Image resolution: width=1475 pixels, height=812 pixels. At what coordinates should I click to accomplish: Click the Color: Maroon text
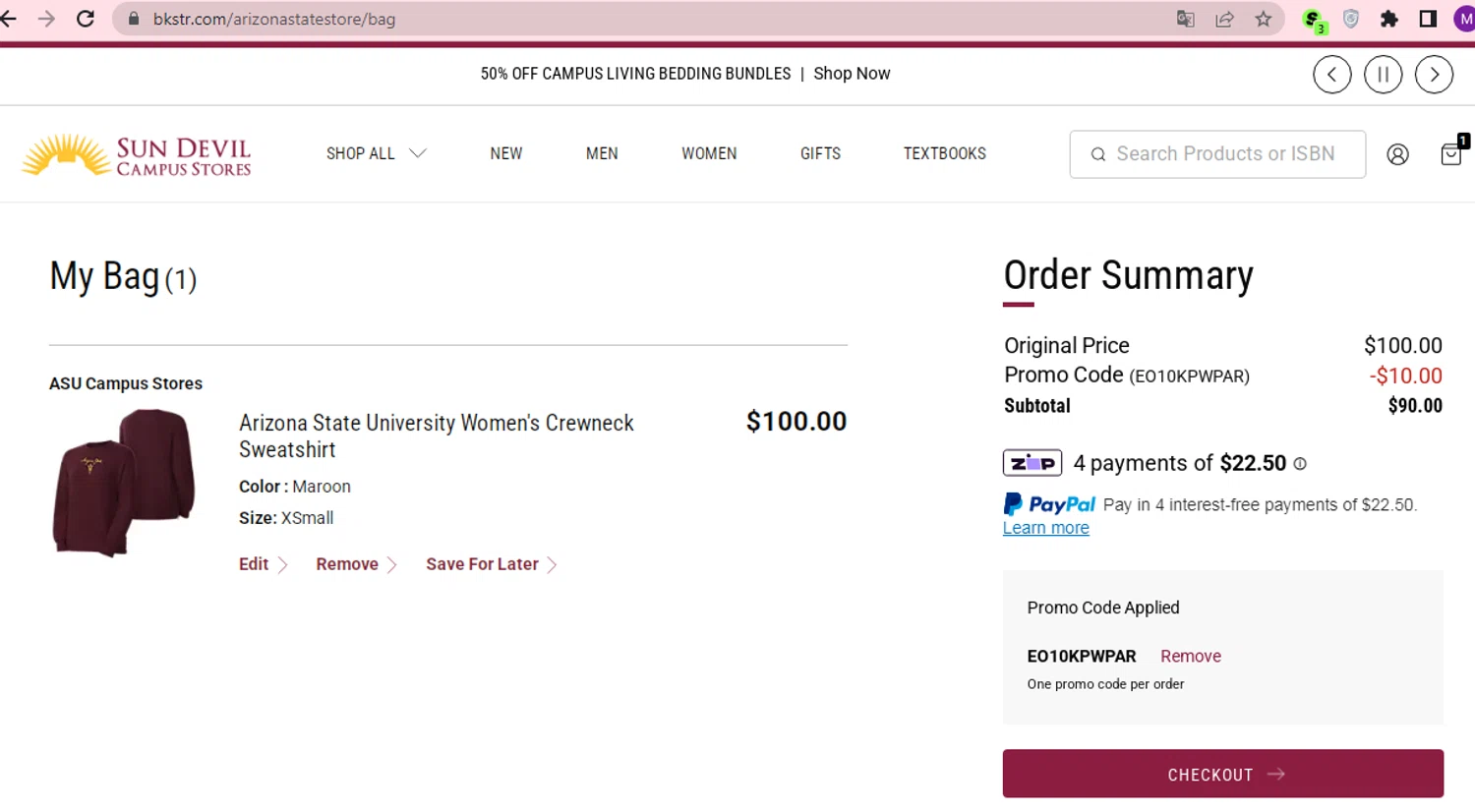[295, 487]
